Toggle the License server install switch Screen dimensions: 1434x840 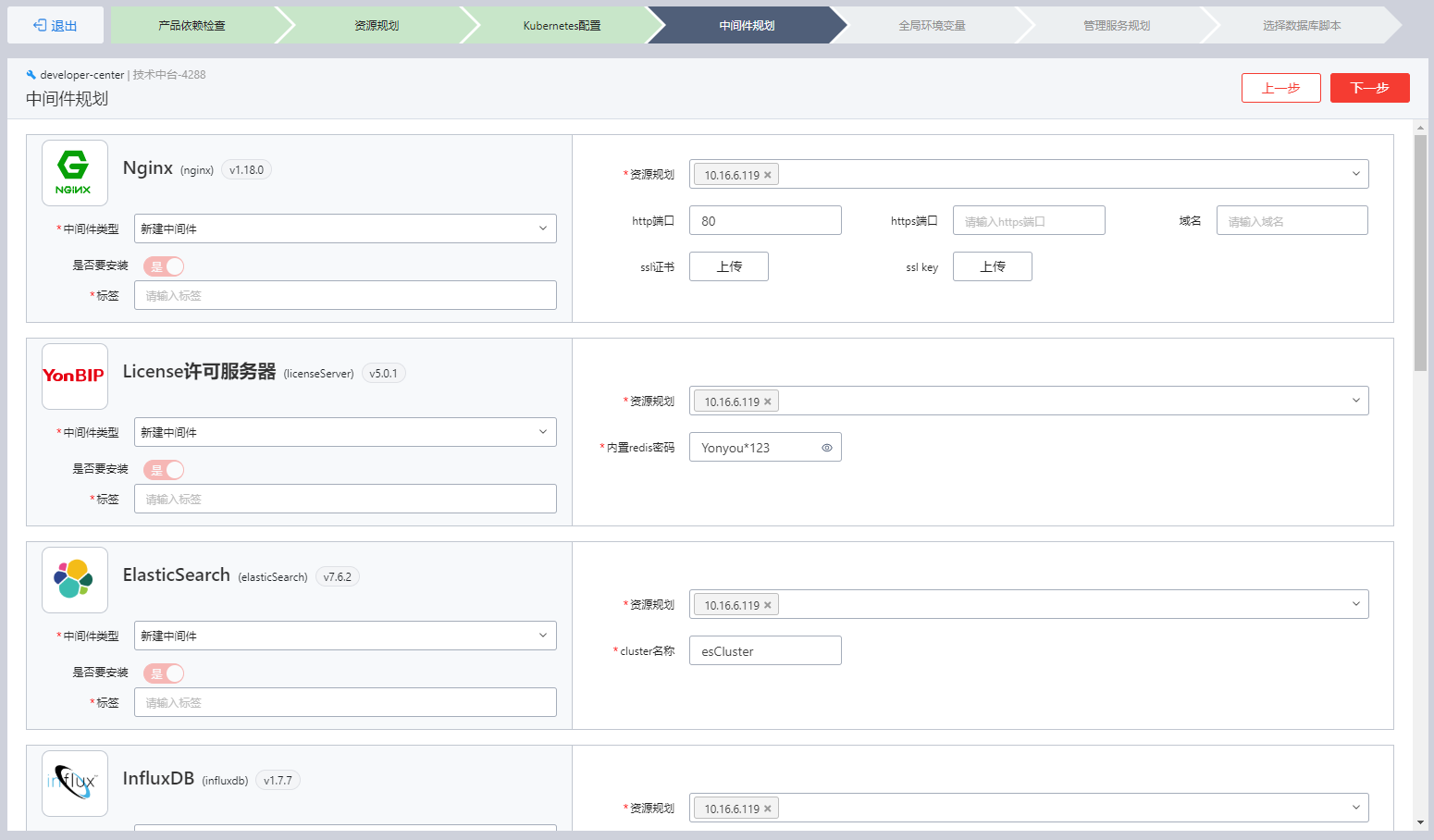click(164, 470)
